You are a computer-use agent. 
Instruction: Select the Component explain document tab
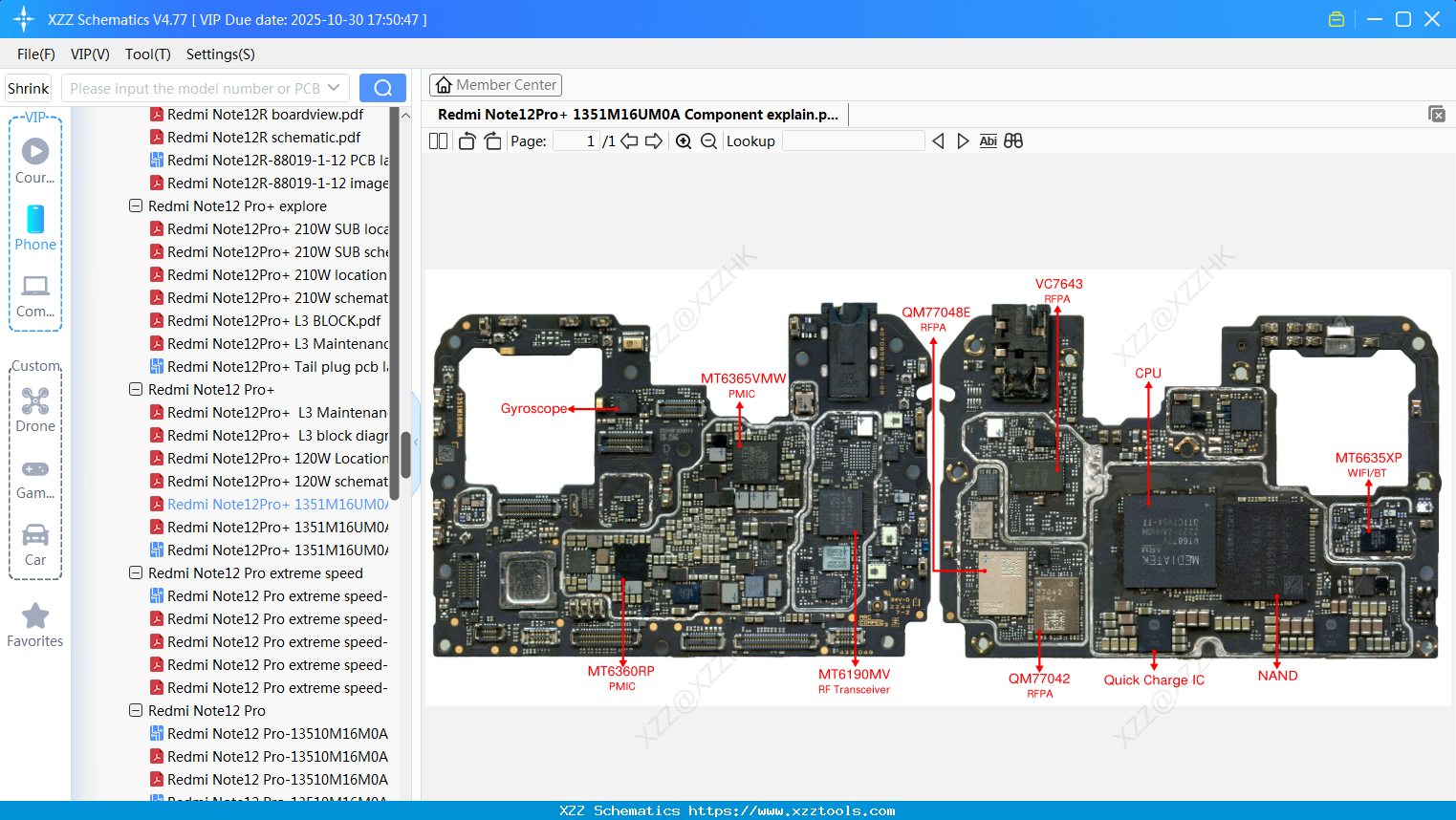[638, 115]
